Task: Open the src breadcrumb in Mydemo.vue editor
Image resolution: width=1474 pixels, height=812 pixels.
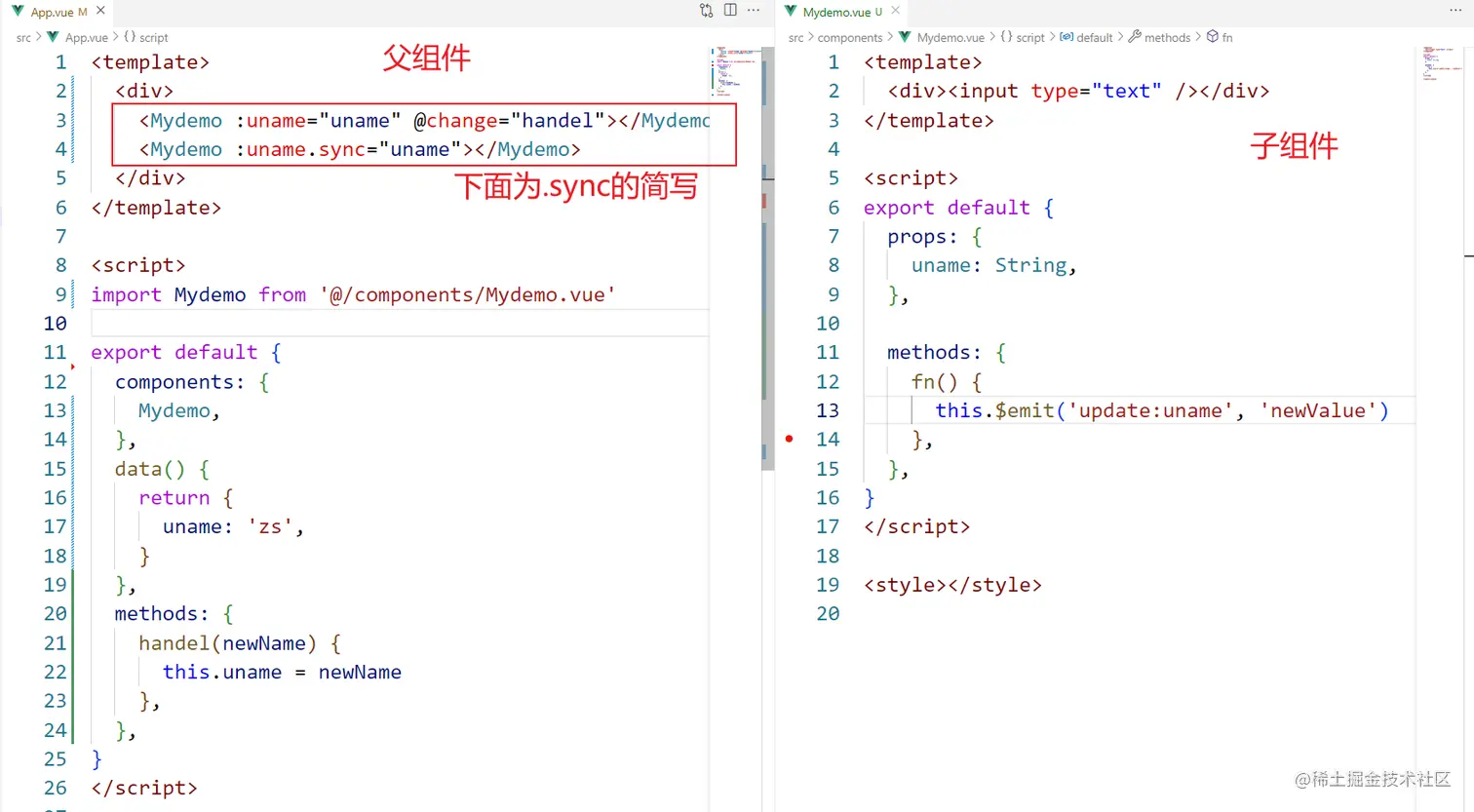Action: pyautogui.click(x=795, y=37)
